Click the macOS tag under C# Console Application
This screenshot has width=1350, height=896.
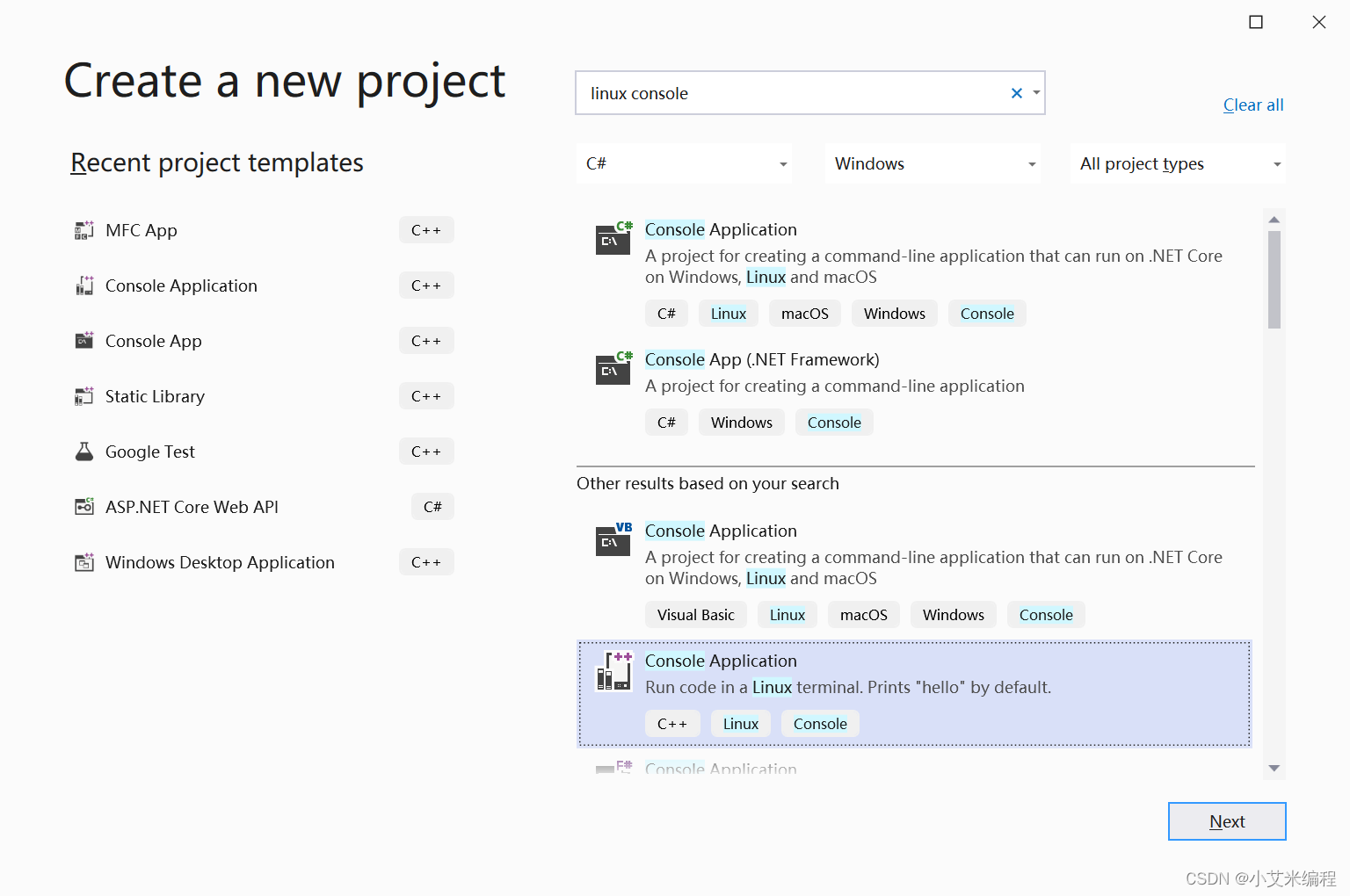click(805, 314)
